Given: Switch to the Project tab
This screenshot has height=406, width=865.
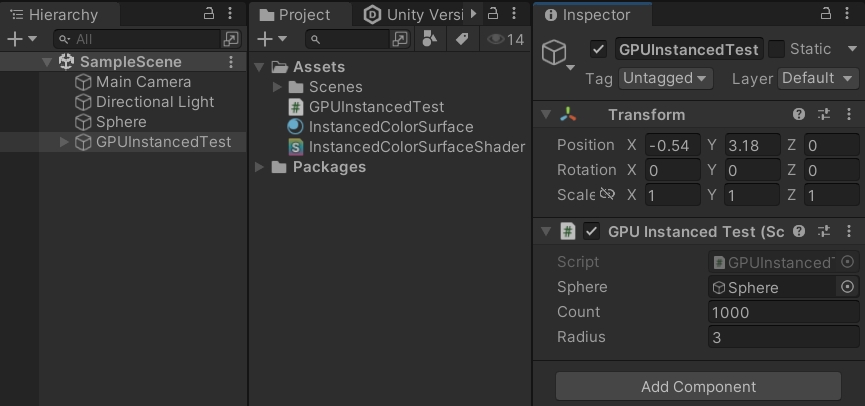Looking at the screenshot, I should 295,15.
